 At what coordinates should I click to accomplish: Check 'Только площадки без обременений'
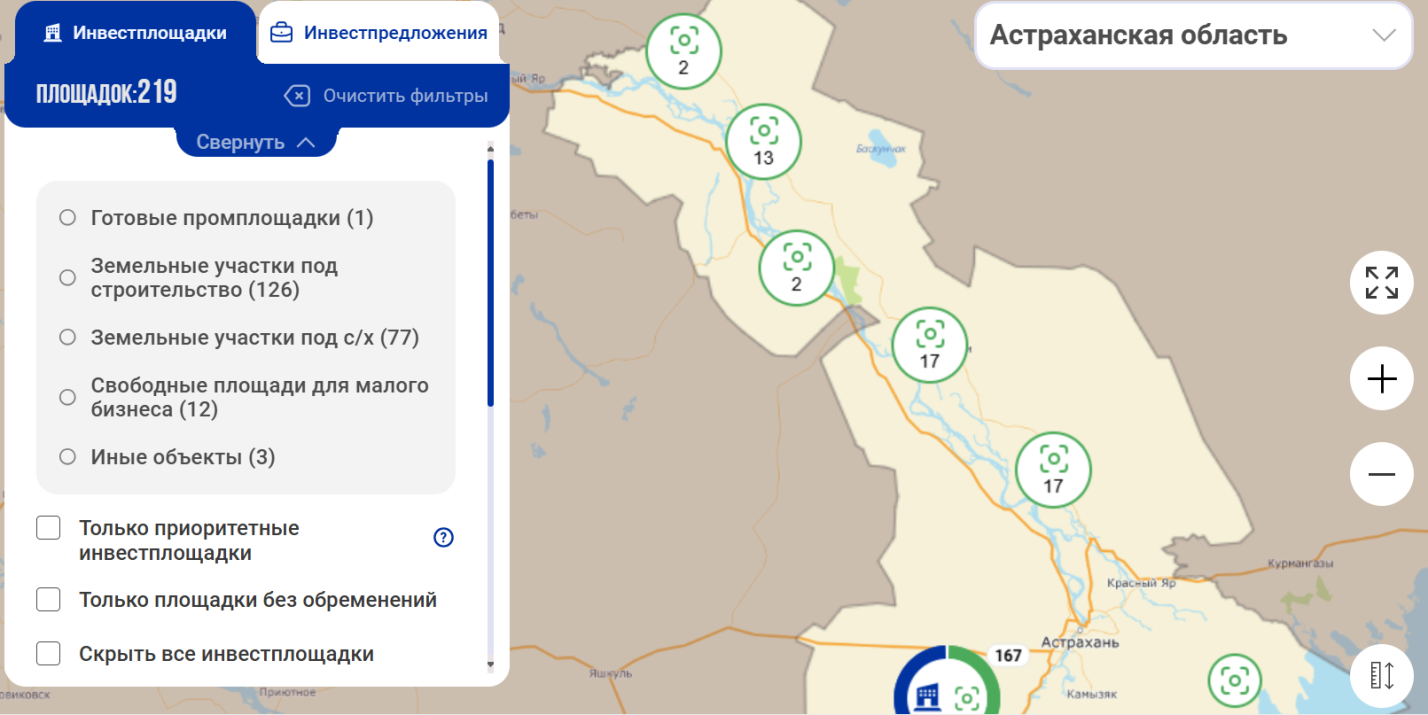tap(48, 599)
